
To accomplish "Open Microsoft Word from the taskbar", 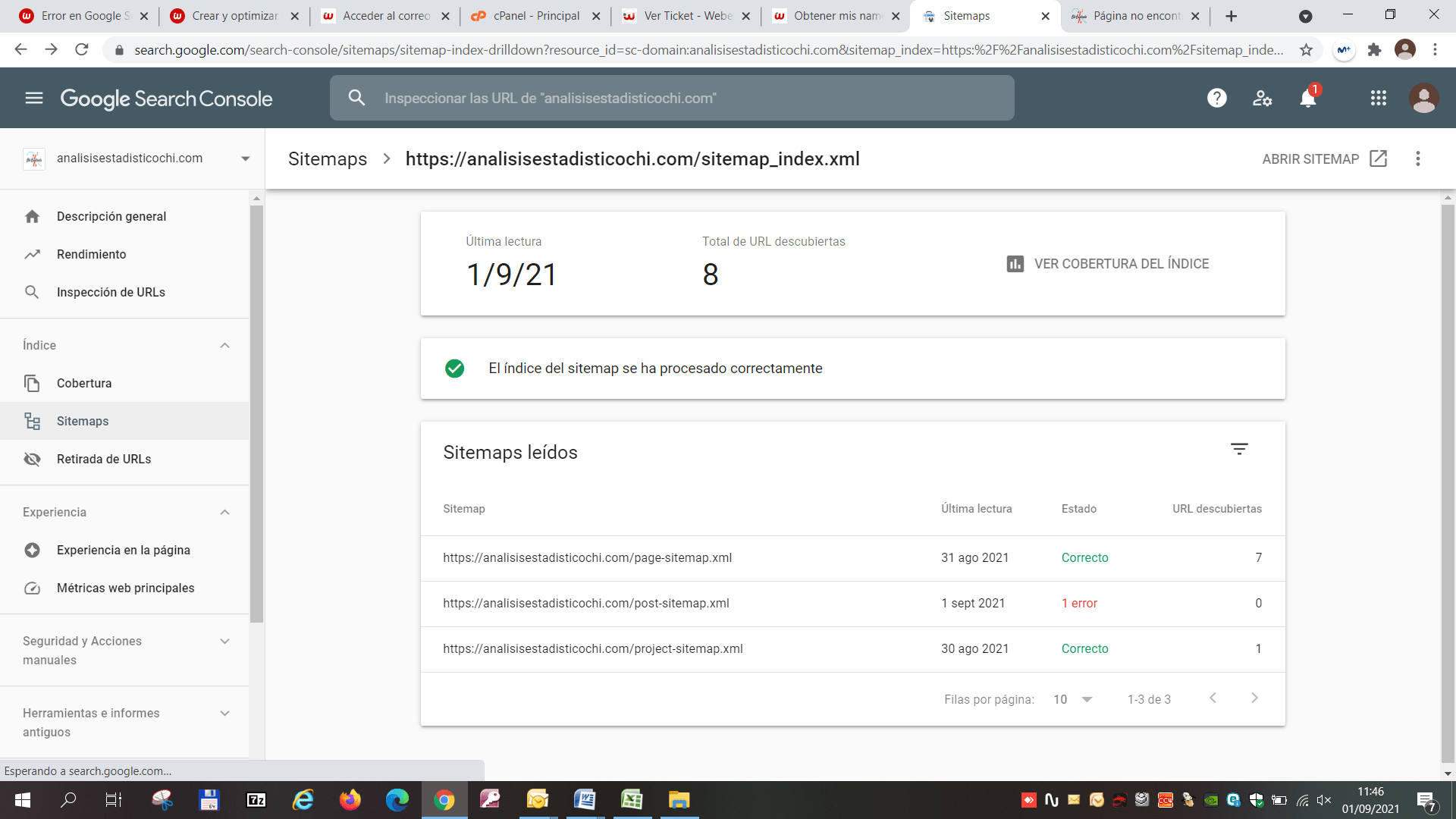I will [585, 800].
